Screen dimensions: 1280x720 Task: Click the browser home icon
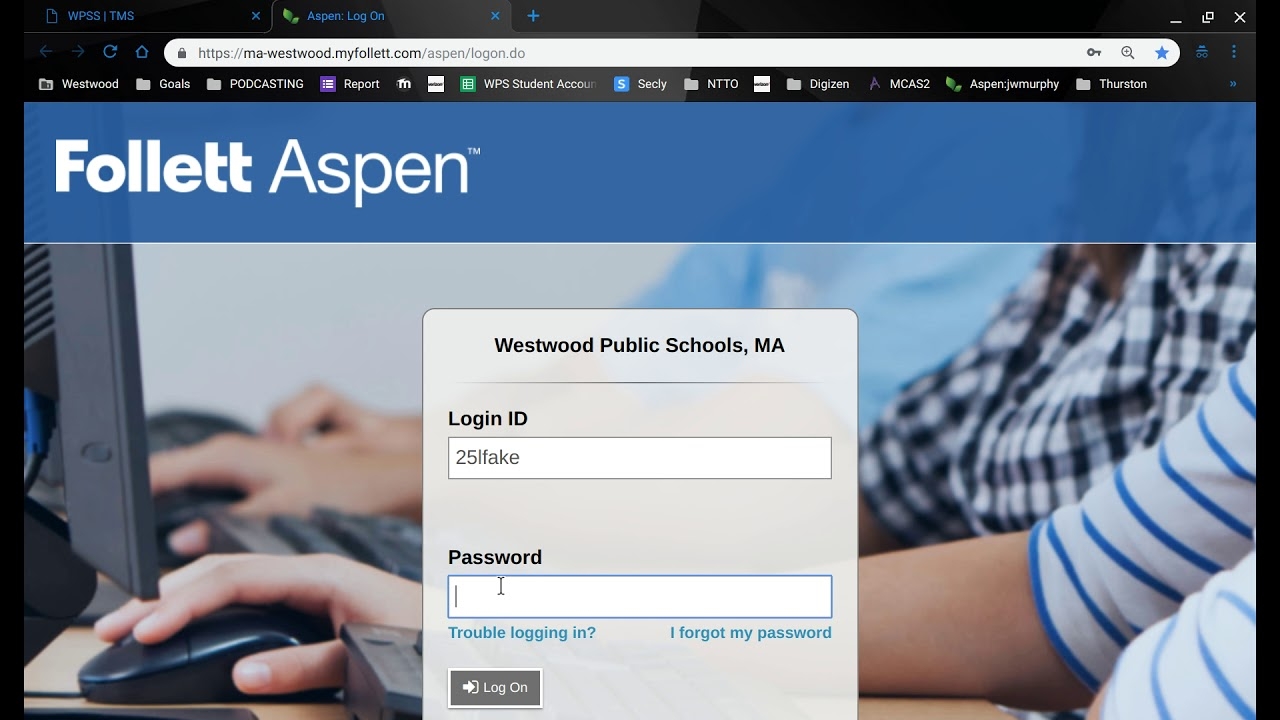click(x=142, y=52)
